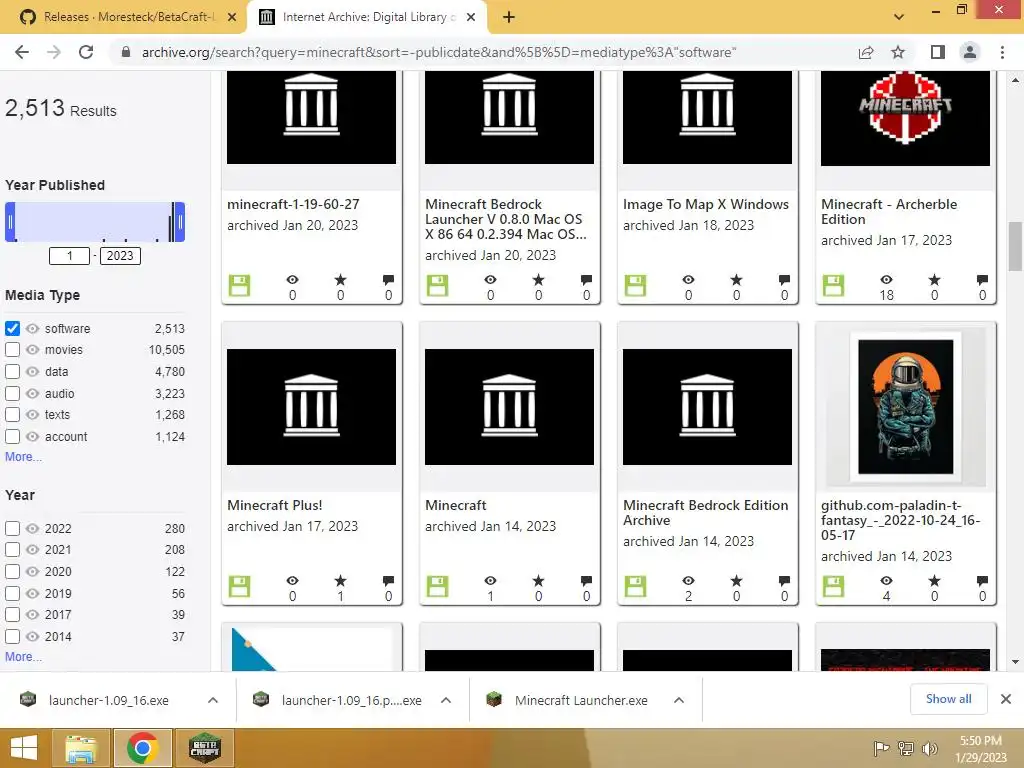Click favorites star on Minecraft Bedrock Launcher card
The width and height of the screenshot is (1024, 768).
point(538,280)
